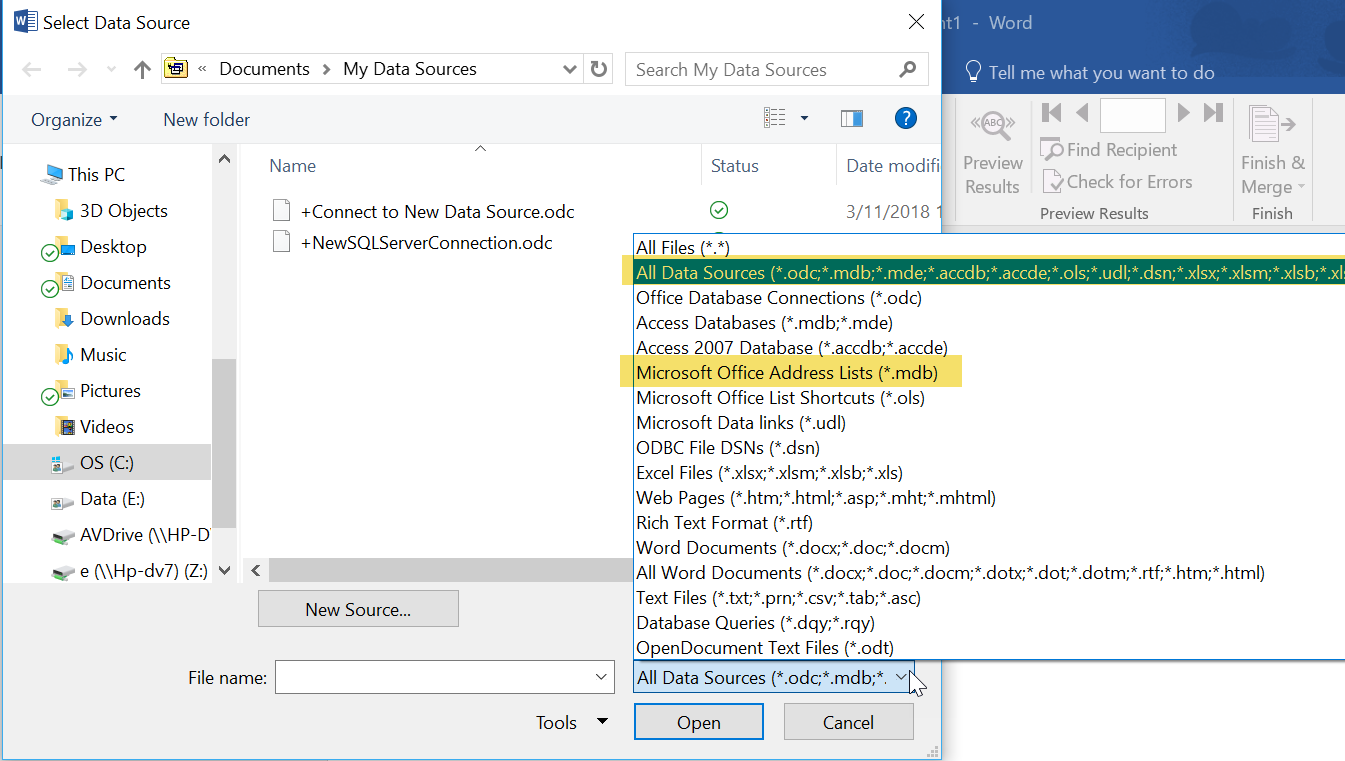Choose Text Files filter
Screen dimensions: 1345x761
778,597
